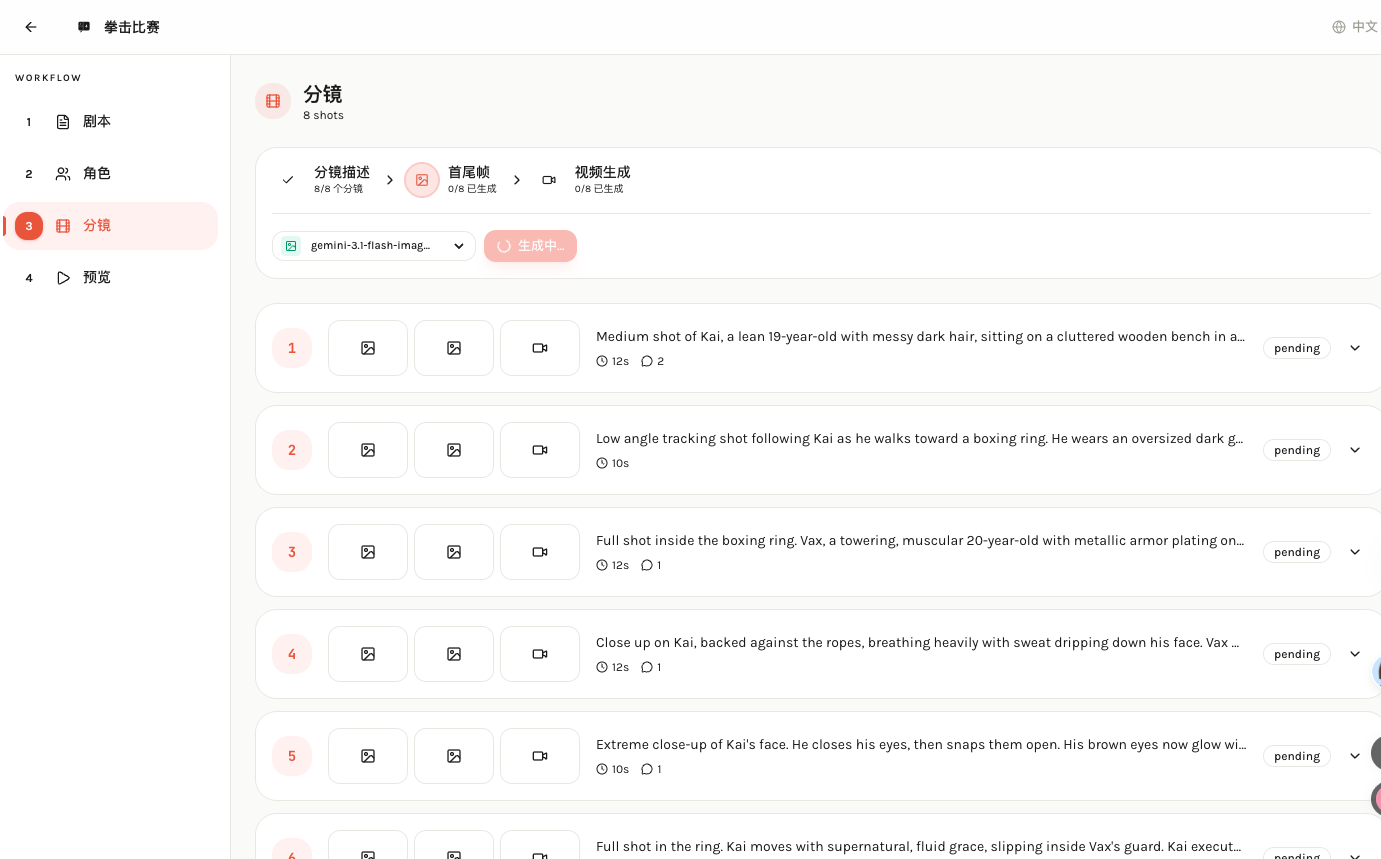Select the 分镜描述 stage
1381x859 pixels.
[x=341, y=179]
